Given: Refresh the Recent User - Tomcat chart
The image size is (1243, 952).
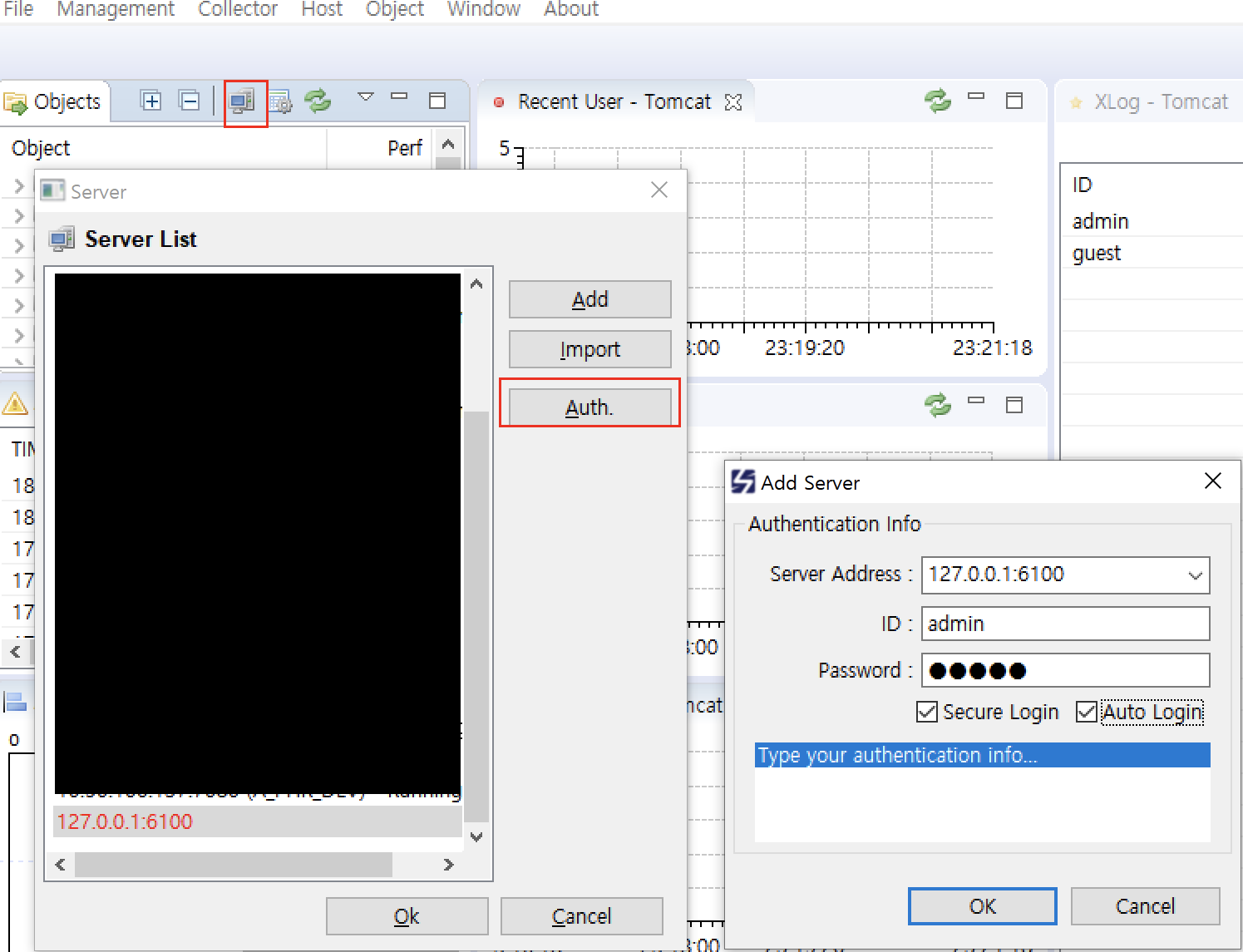Looking at the screenshot, I should click(x=938, y=101).
